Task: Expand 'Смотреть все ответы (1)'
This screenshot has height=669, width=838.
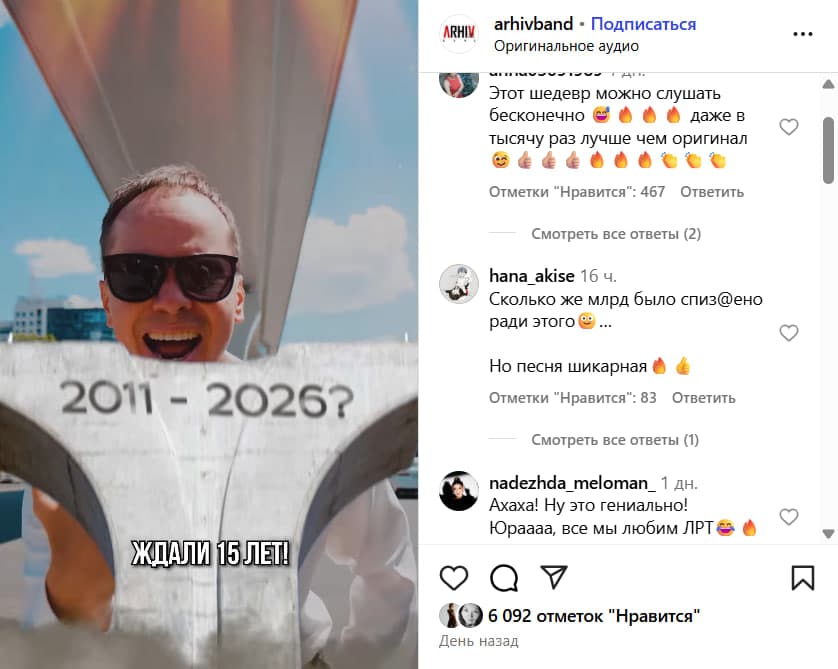Action: click(615, 440)
